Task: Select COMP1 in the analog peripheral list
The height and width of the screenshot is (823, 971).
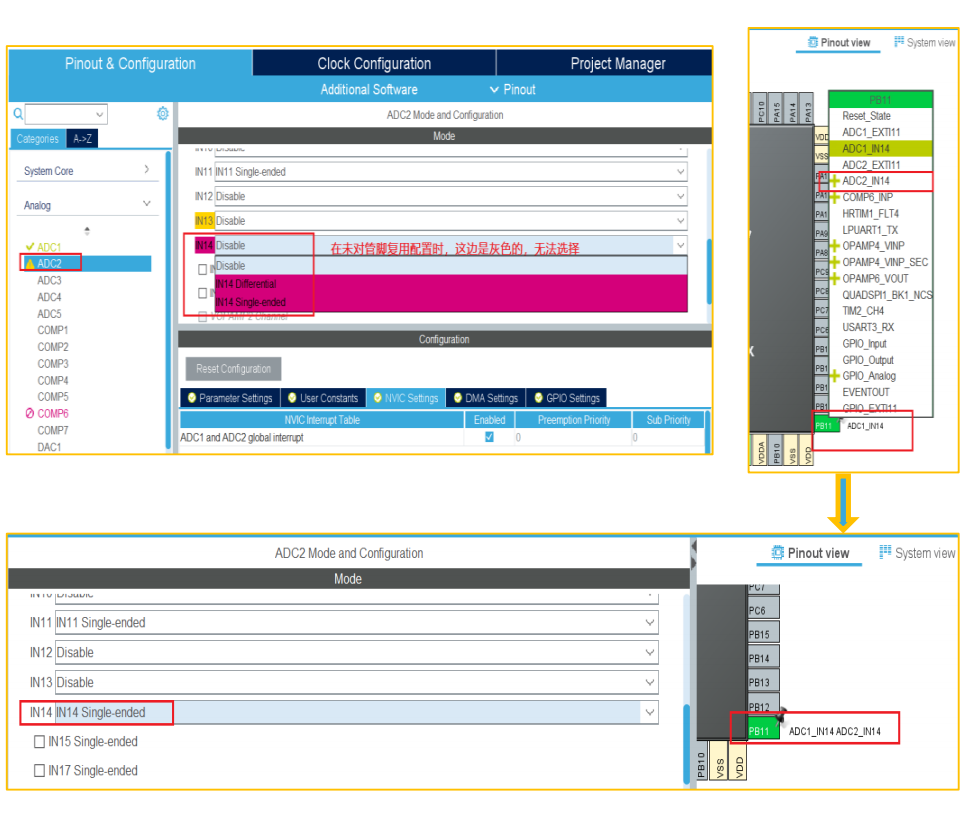Action: click(53, 330)
